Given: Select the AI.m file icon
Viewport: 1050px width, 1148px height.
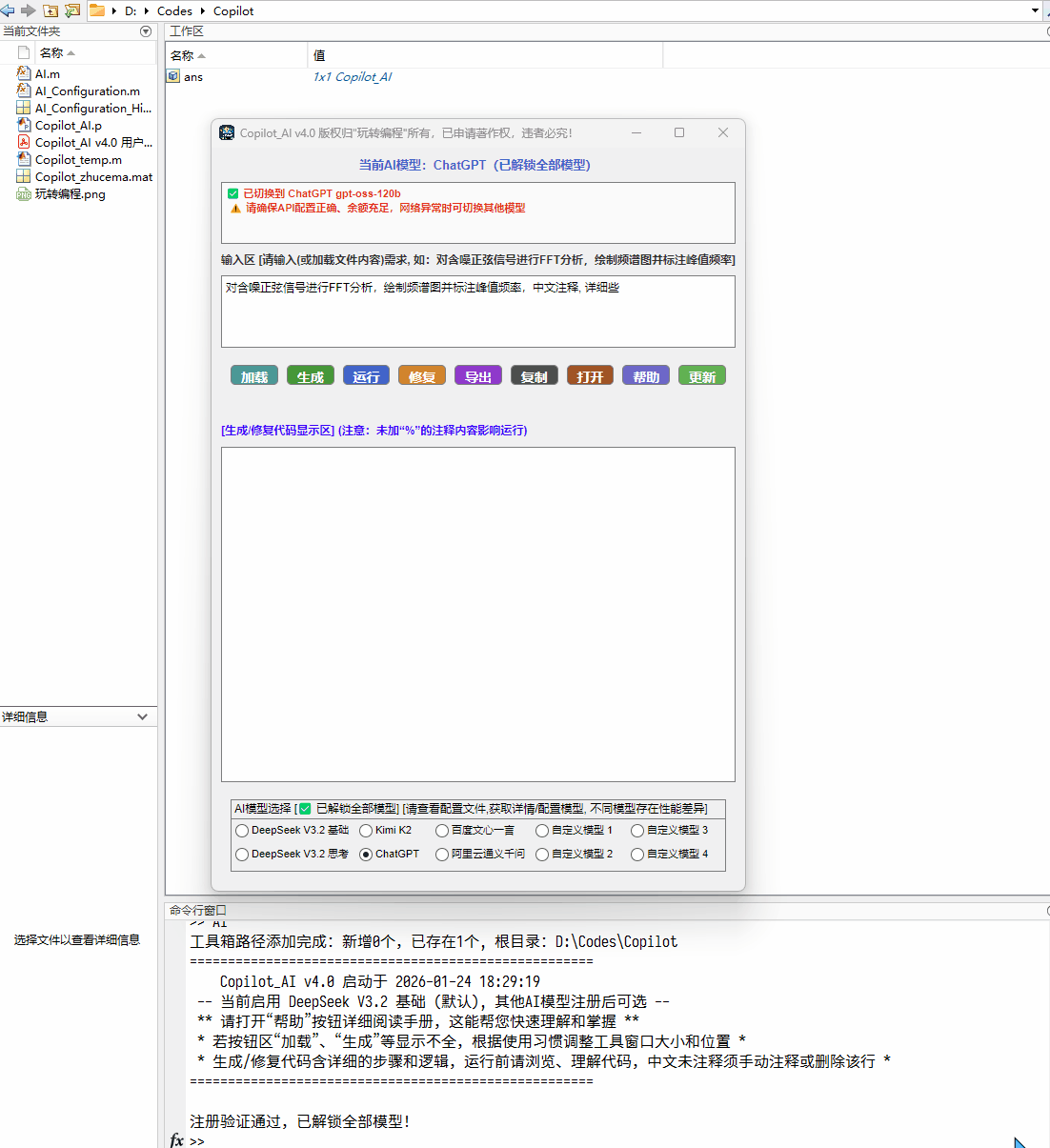Looking at the screenshot, I should [24, 73].
